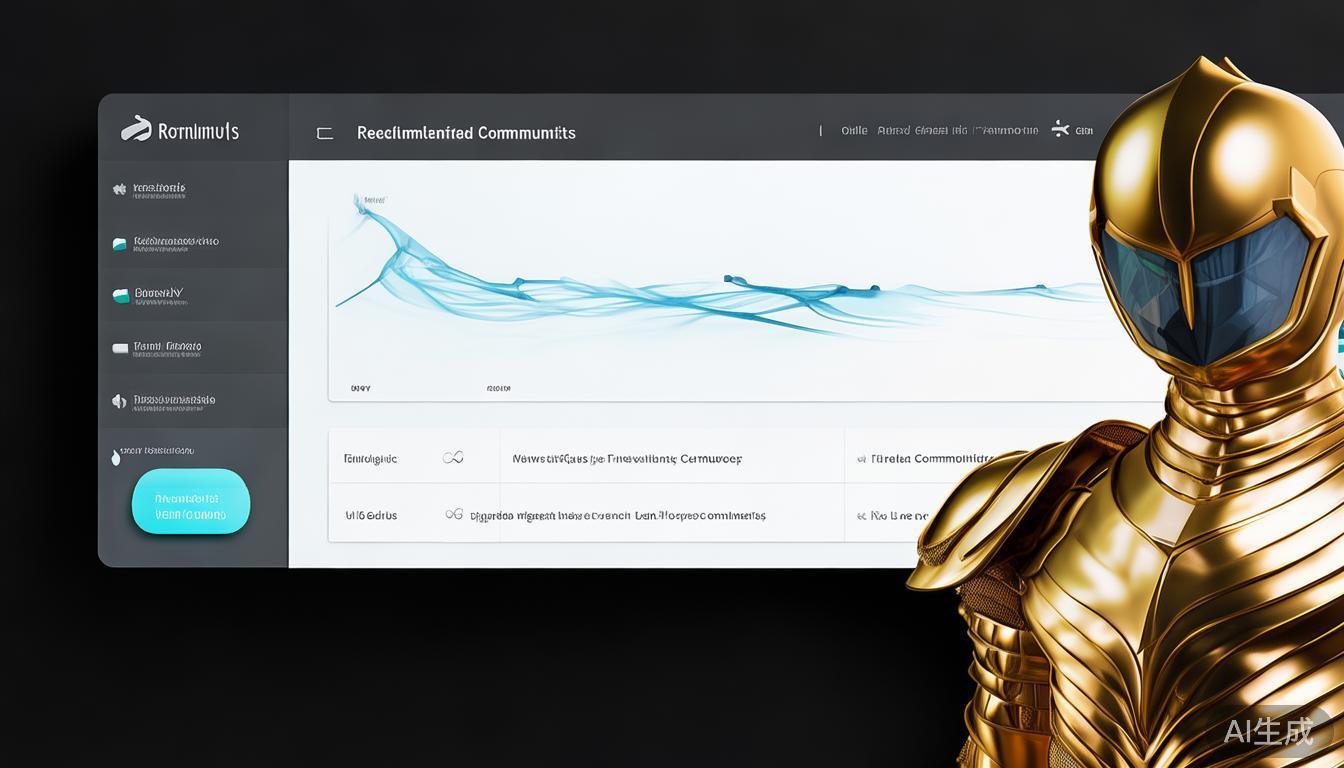Click the Rornlimuls logo swoosh icon
The width and height of the screenshot is (1344, 768).
pyautogui.click(x=136, y=128)
